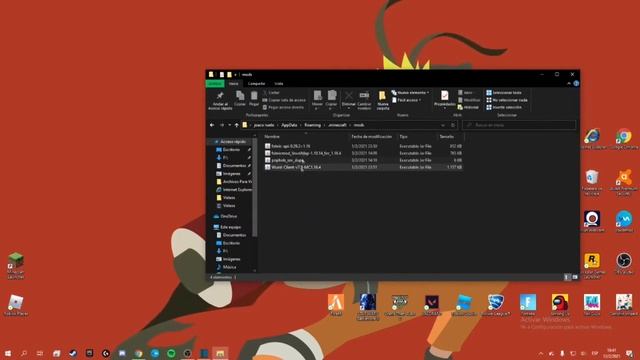This screenshot has height=360, width=640.
Task: Switch to the Vista tab
Action: pos(279,83)
